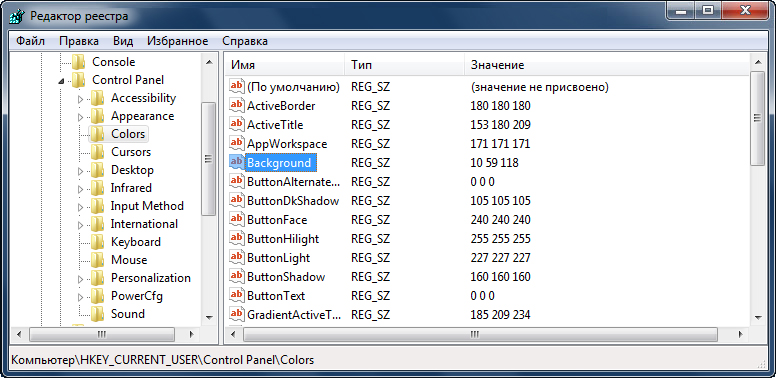Click the ab icon of ButtonAlternate... value
This screenshot has width=776, height=378.
coord(237,181)
